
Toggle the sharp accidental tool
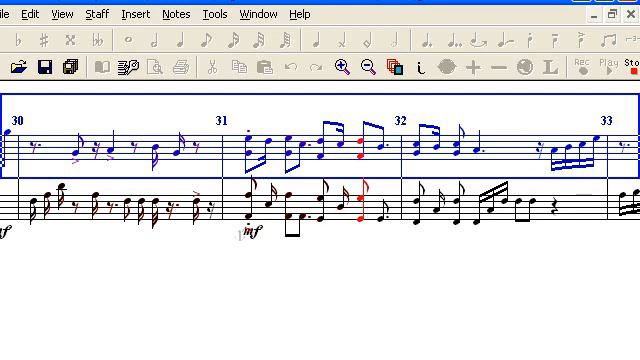(x=44, y=40)
